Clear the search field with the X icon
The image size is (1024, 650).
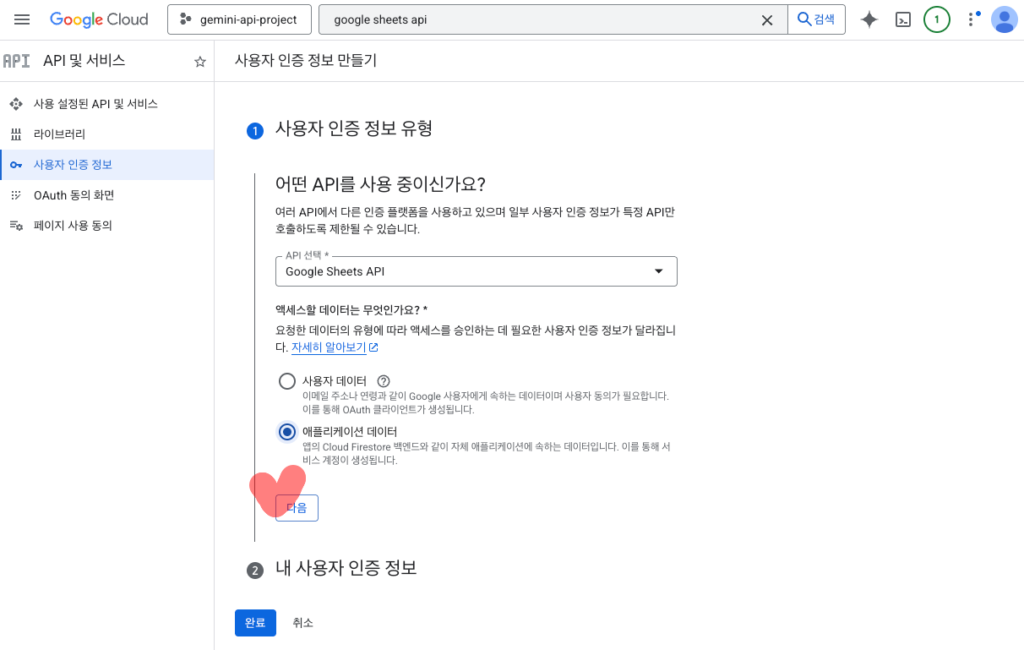767,20
